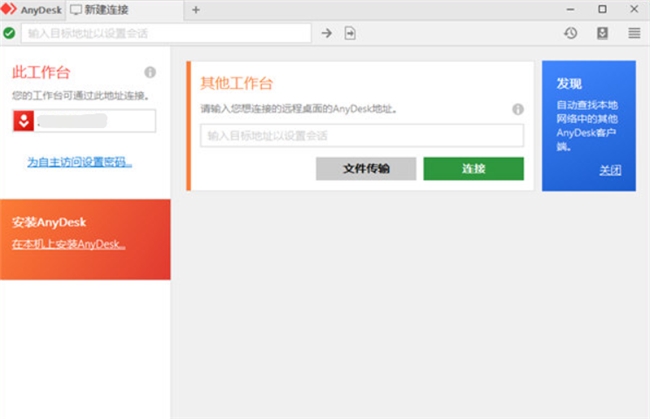The height and width of the screenshot is (419, 650).
Task: Click the 此工作台 heading
Action: tap(41, 72)
